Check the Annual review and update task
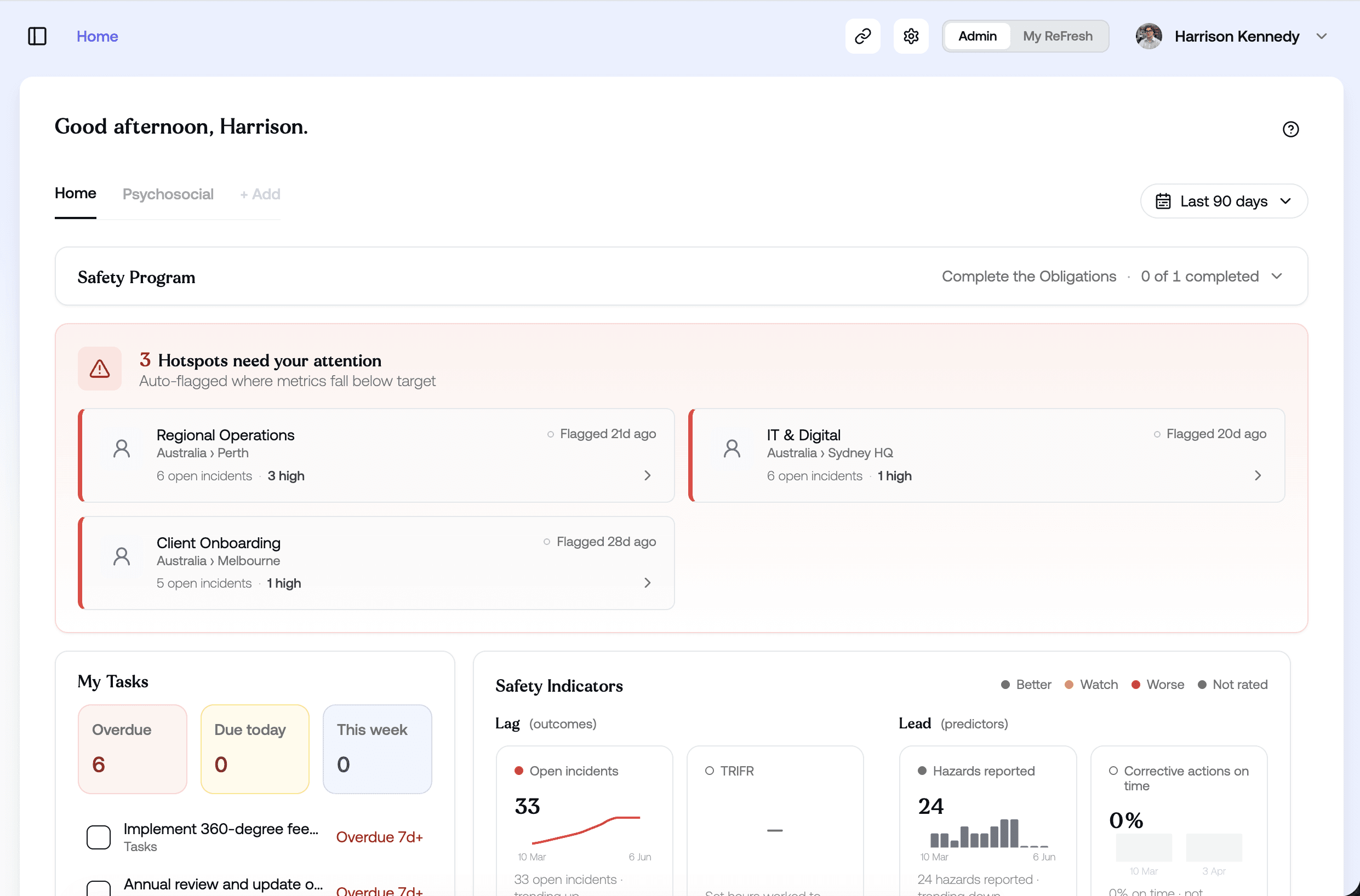The image size is (1360, 896). click(98, 888)
